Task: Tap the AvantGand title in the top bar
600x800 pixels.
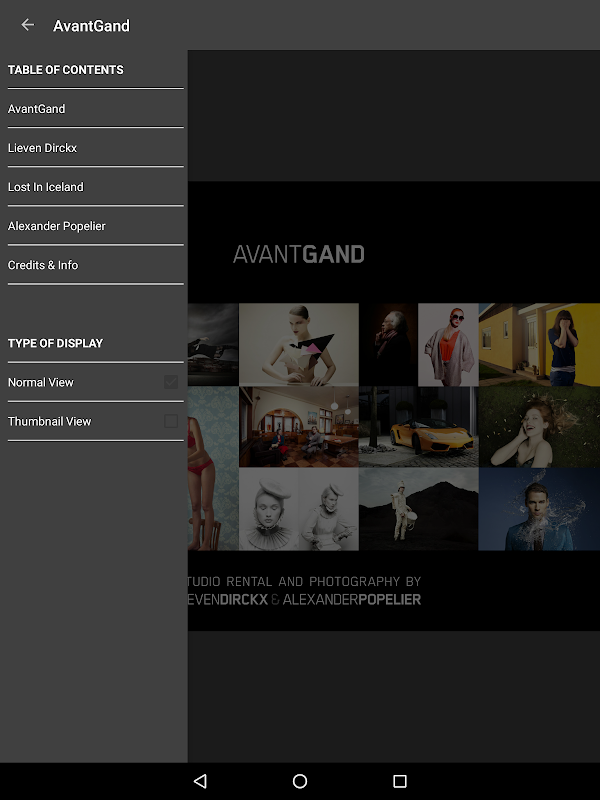Action: coord(91,26)
